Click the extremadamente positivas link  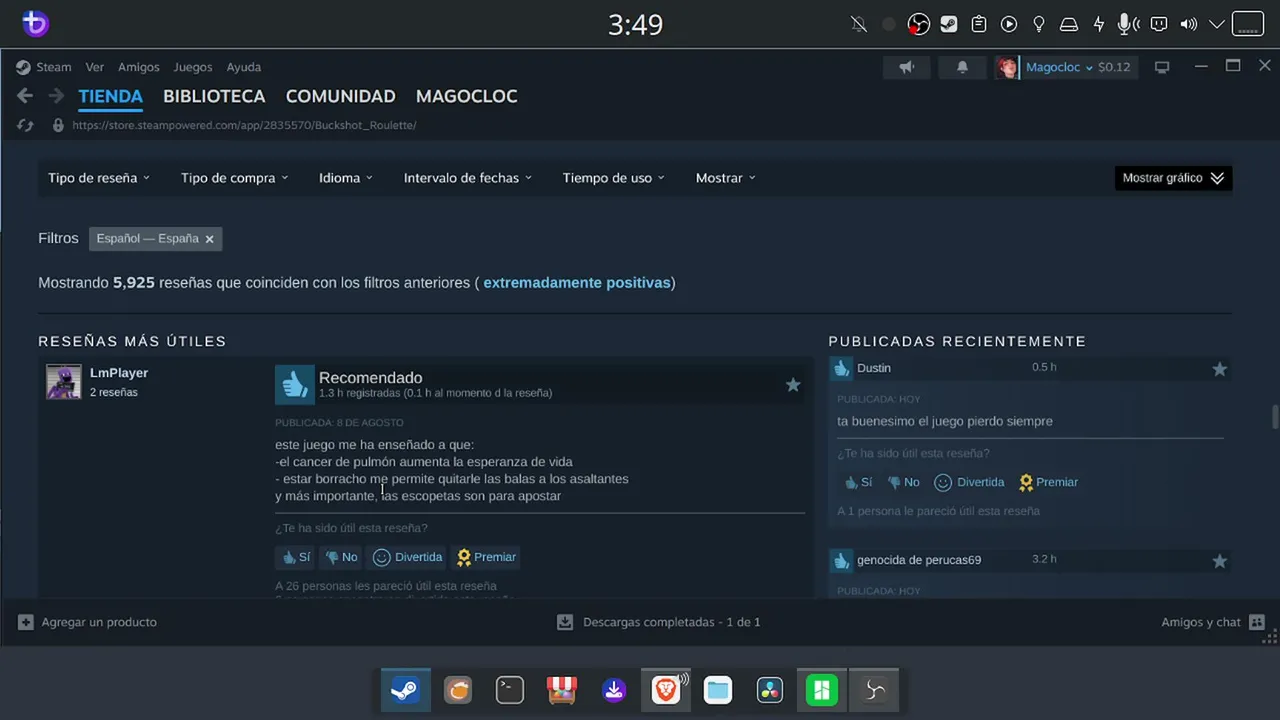pyautogui.click(x=577, y=283)
